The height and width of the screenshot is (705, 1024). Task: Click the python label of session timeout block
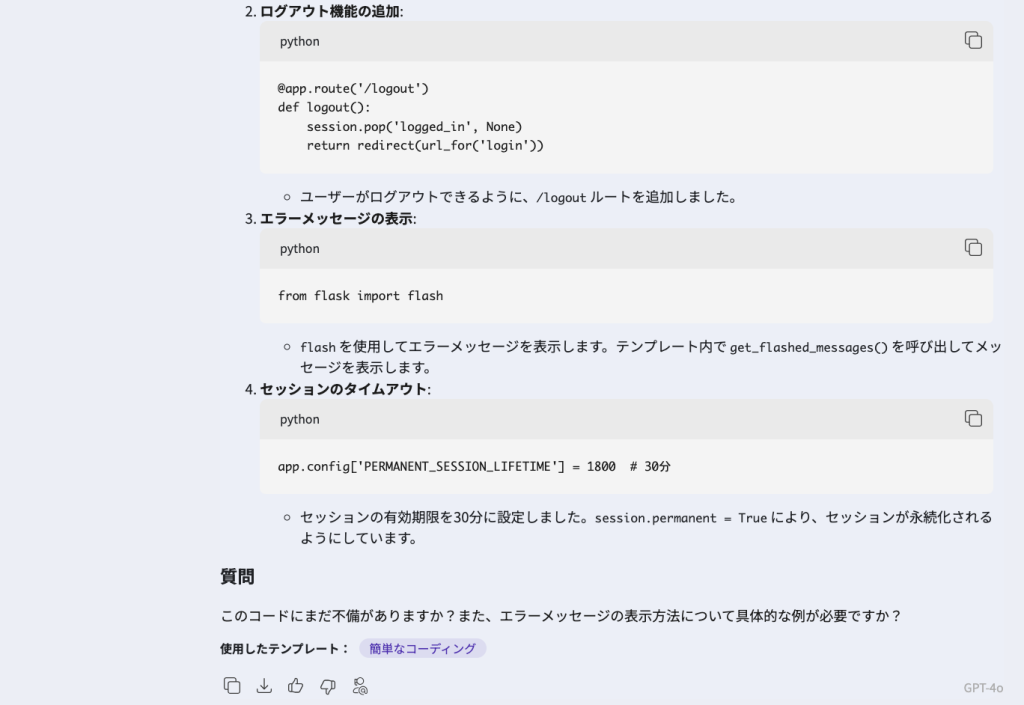tap(300, 420)
